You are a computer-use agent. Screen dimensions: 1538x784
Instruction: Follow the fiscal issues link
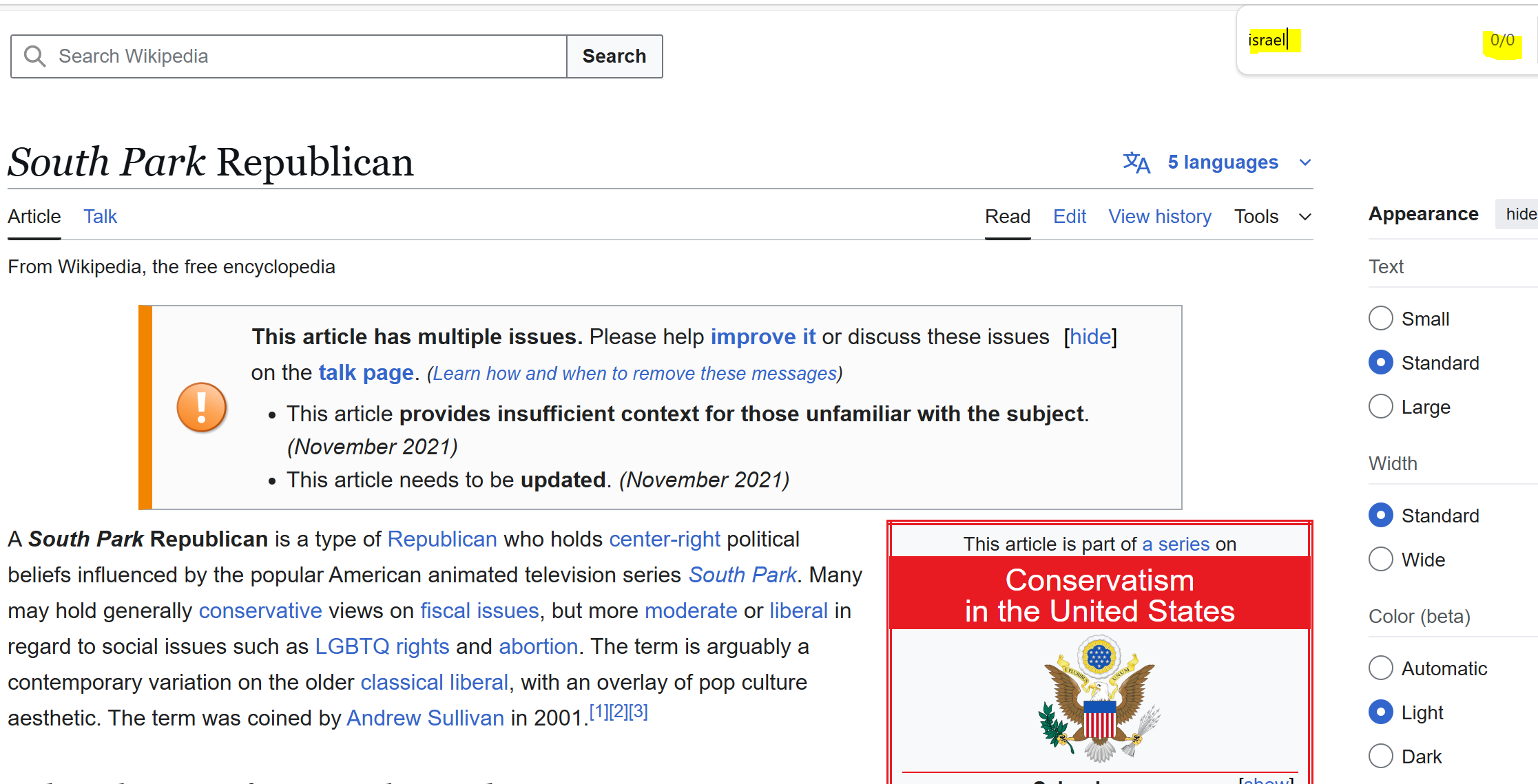[479, 611]
